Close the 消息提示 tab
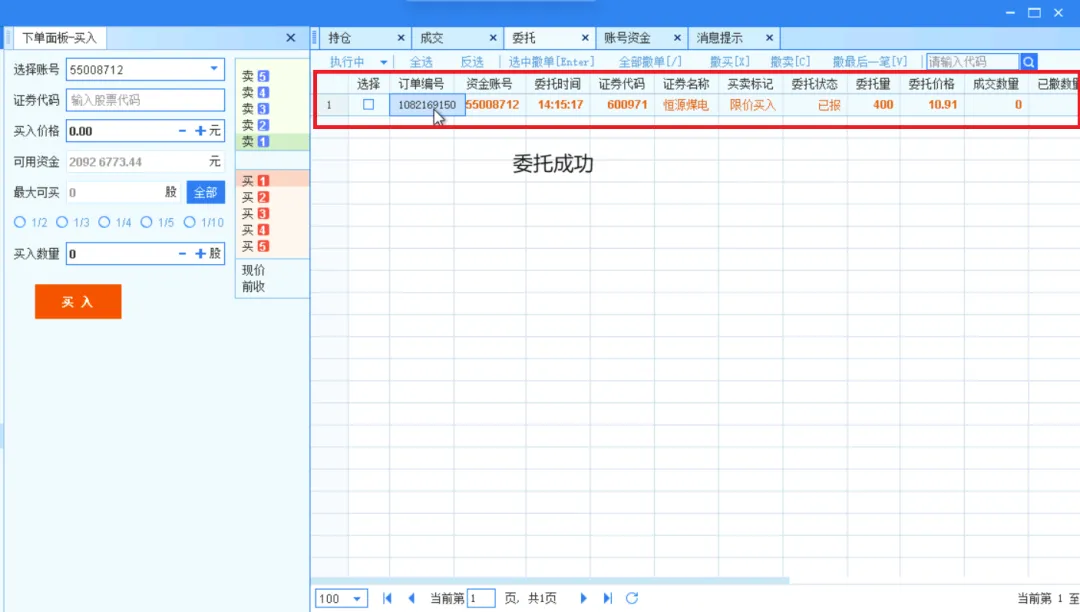 tap(769, 38)
